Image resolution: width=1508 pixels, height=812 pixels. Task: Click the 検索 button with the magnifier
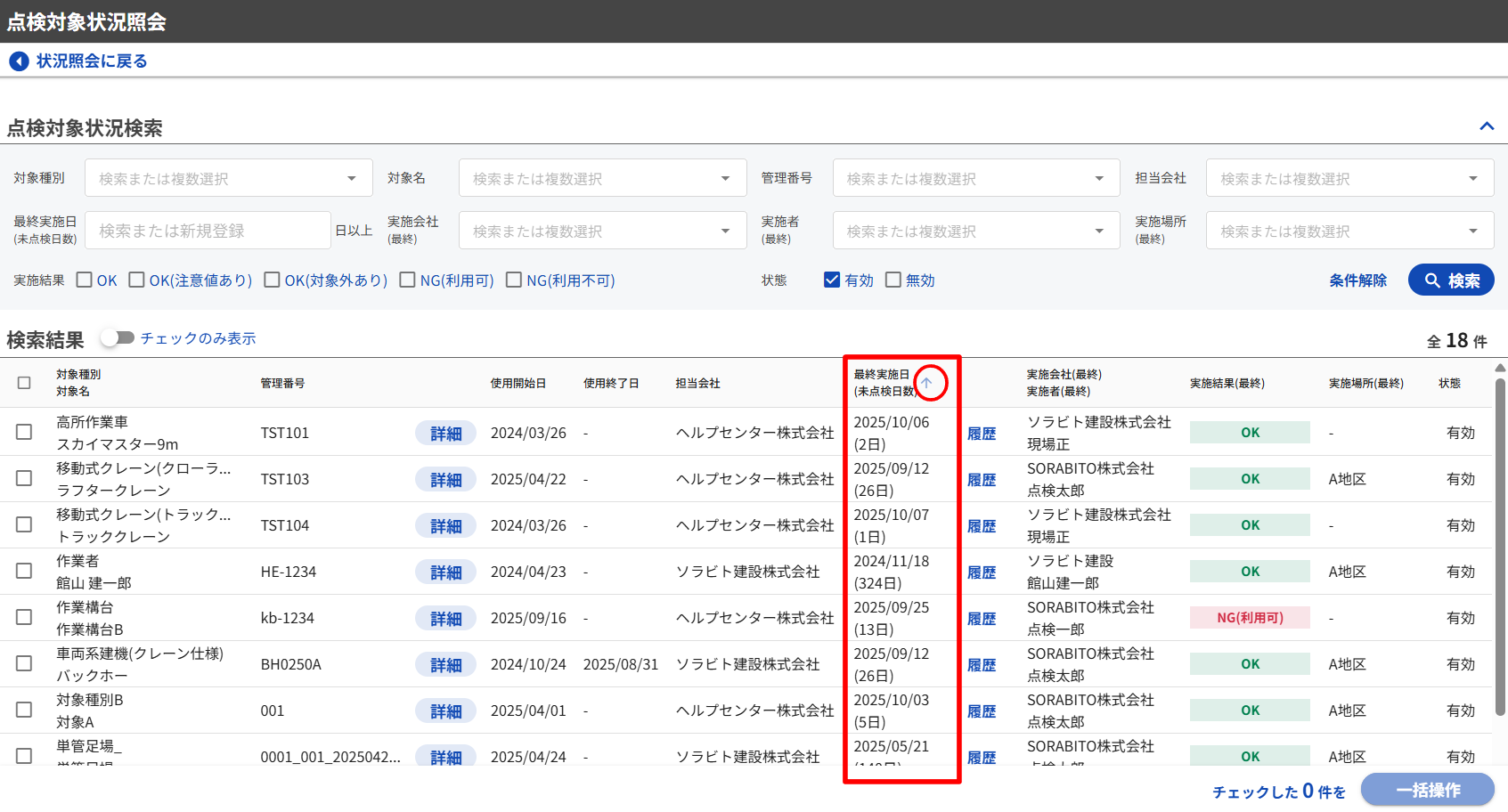tap(1450, 280)
